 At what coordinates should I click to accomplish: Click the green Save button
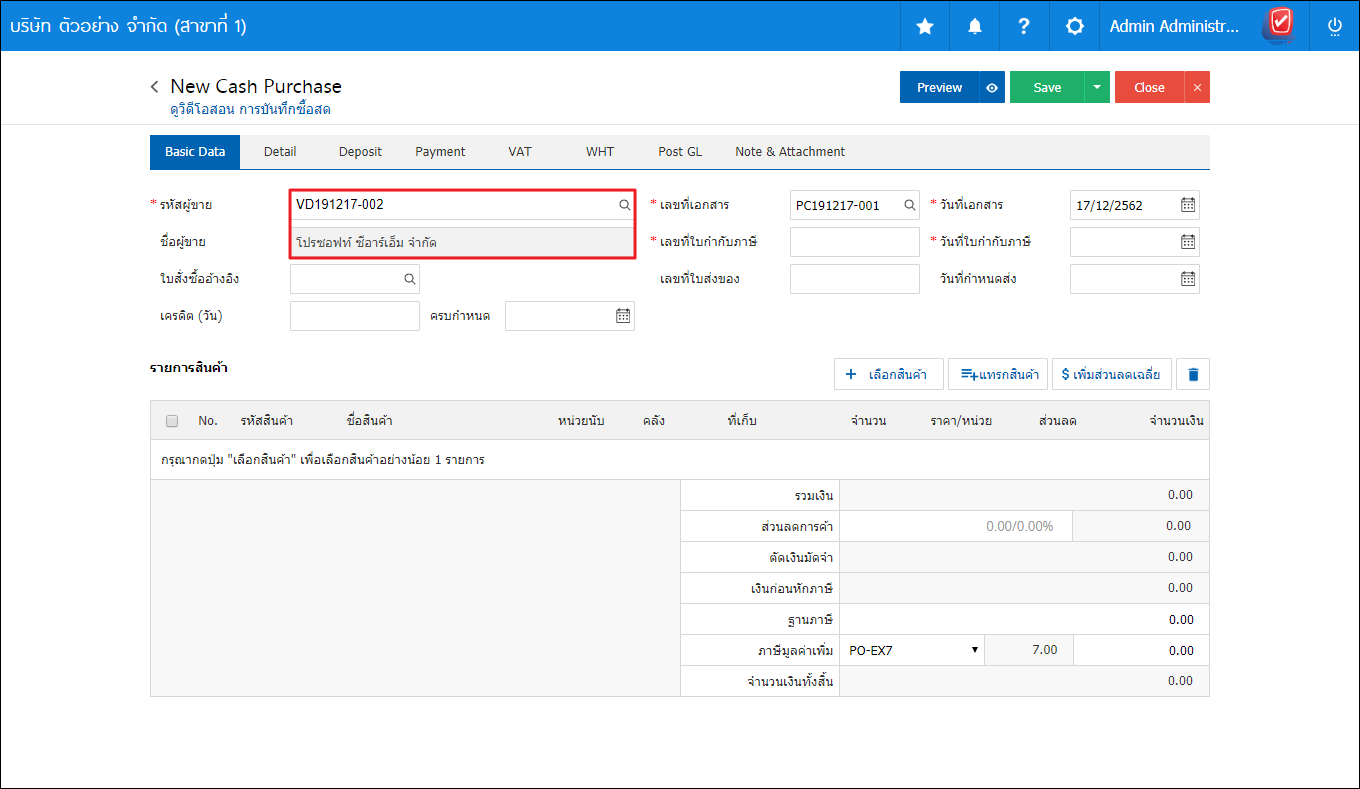1047,87
